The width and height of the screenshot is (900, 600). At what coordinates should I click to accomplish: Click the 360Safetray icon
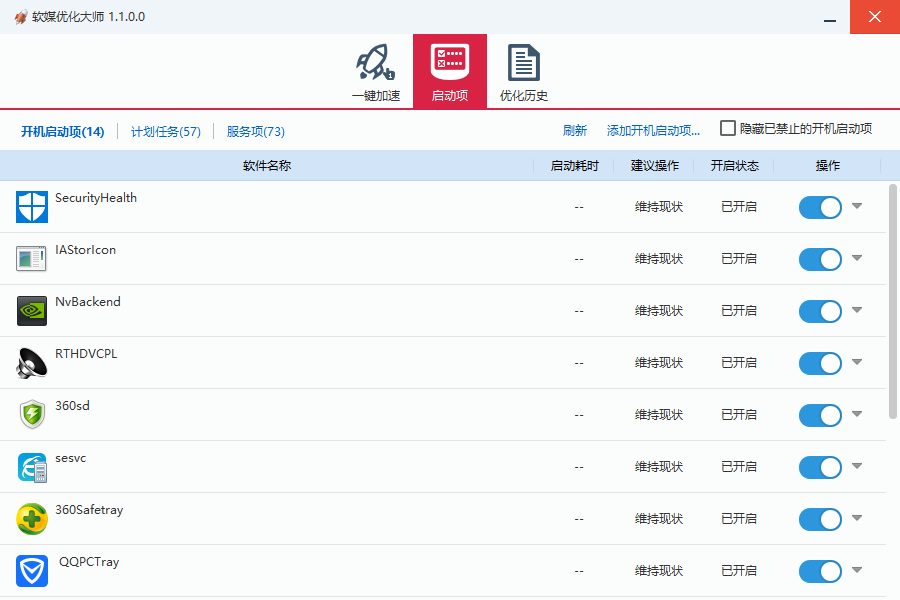[32, 519]
